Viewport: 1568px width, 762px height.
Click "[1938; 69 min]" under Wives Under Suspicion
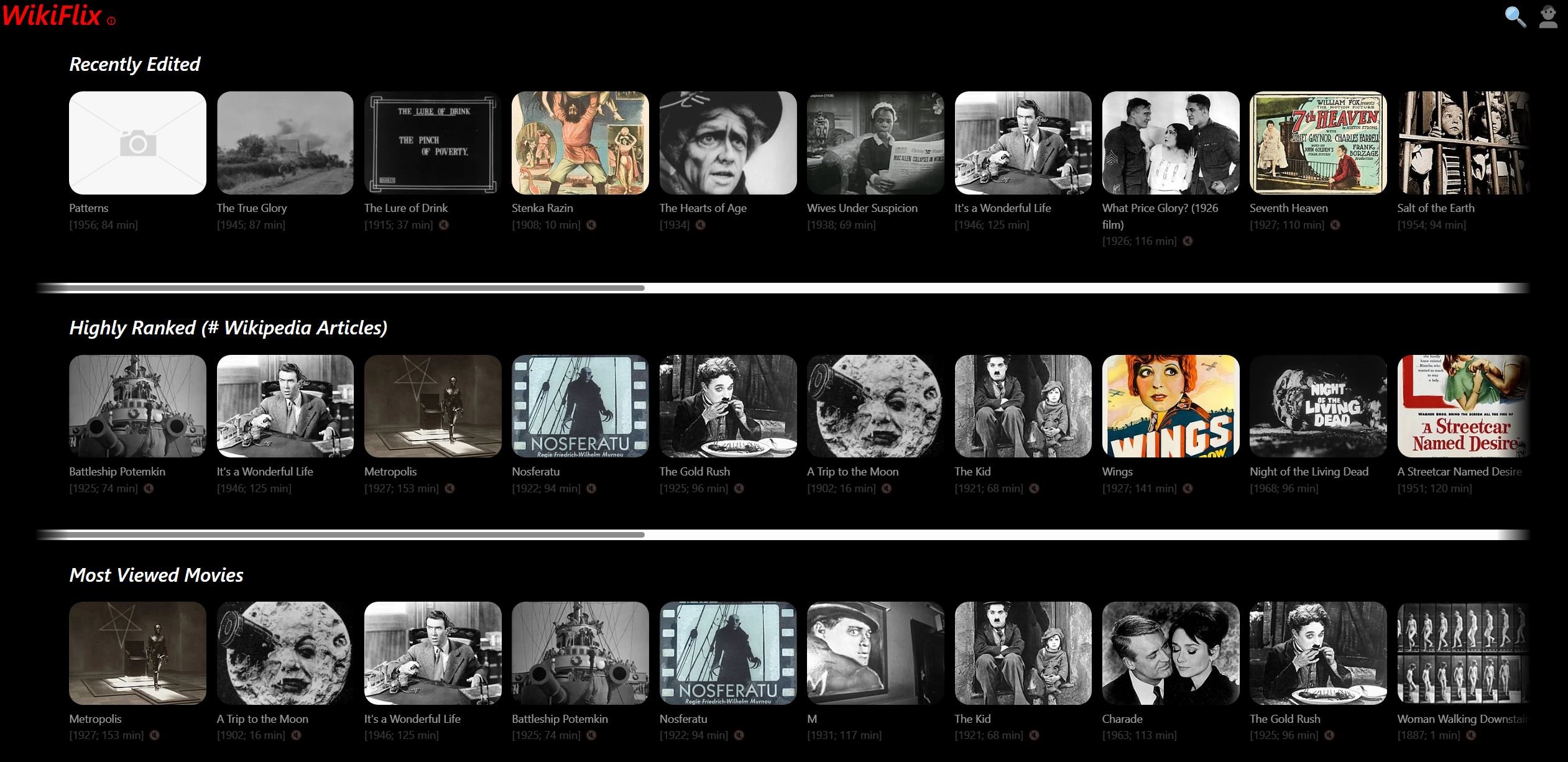coord(841,225)
